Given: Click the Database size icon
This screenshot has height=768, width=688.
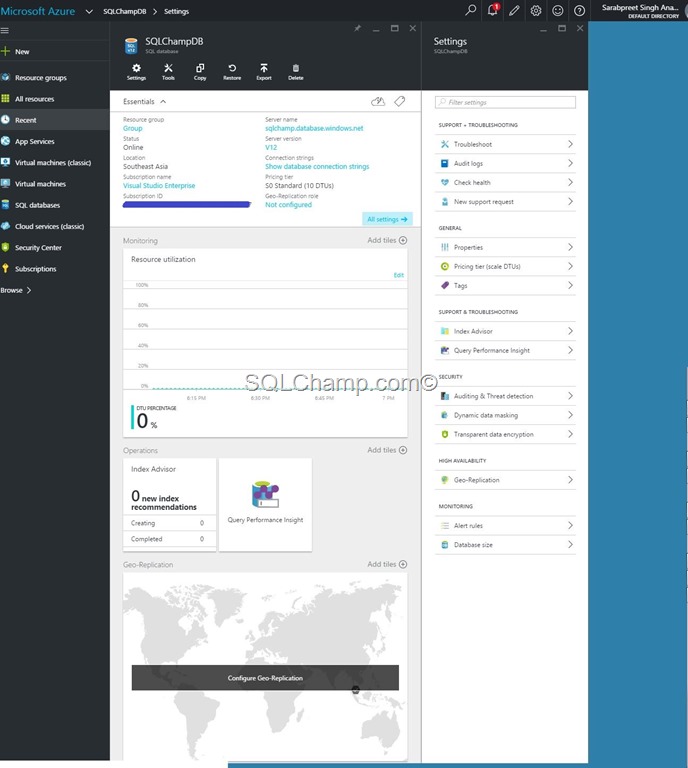Looking at the screenshot, I should pos(445,545).
